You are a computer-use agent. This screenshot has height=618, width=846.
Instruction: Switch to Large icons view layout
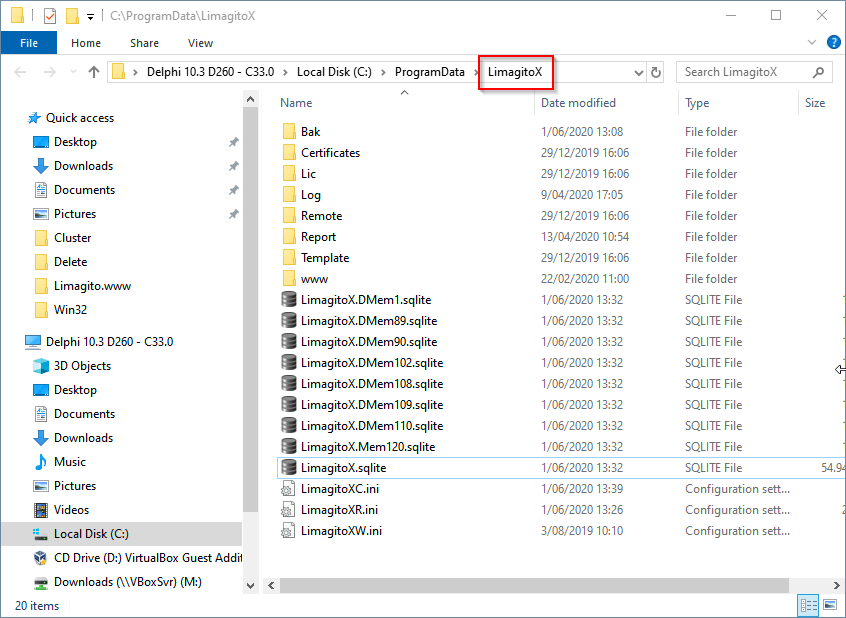(830, 606)
